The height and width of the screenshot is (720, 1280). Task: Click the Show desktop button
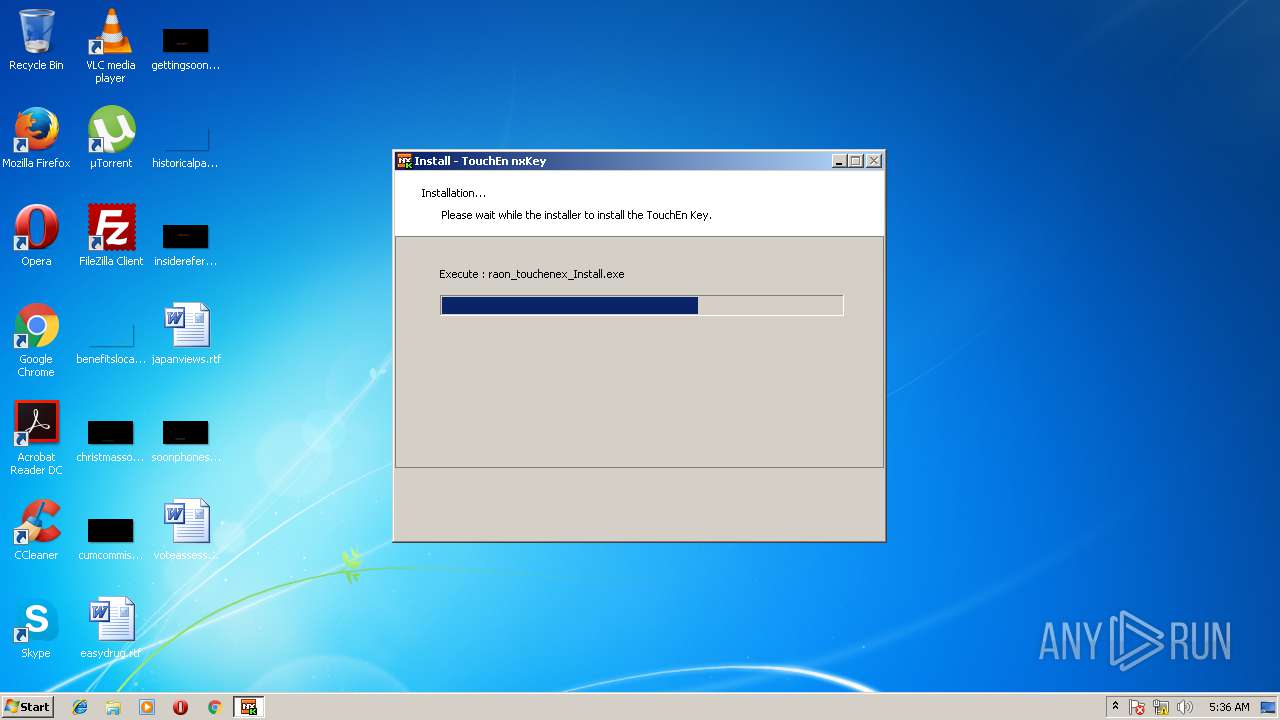click(1269, 707)
